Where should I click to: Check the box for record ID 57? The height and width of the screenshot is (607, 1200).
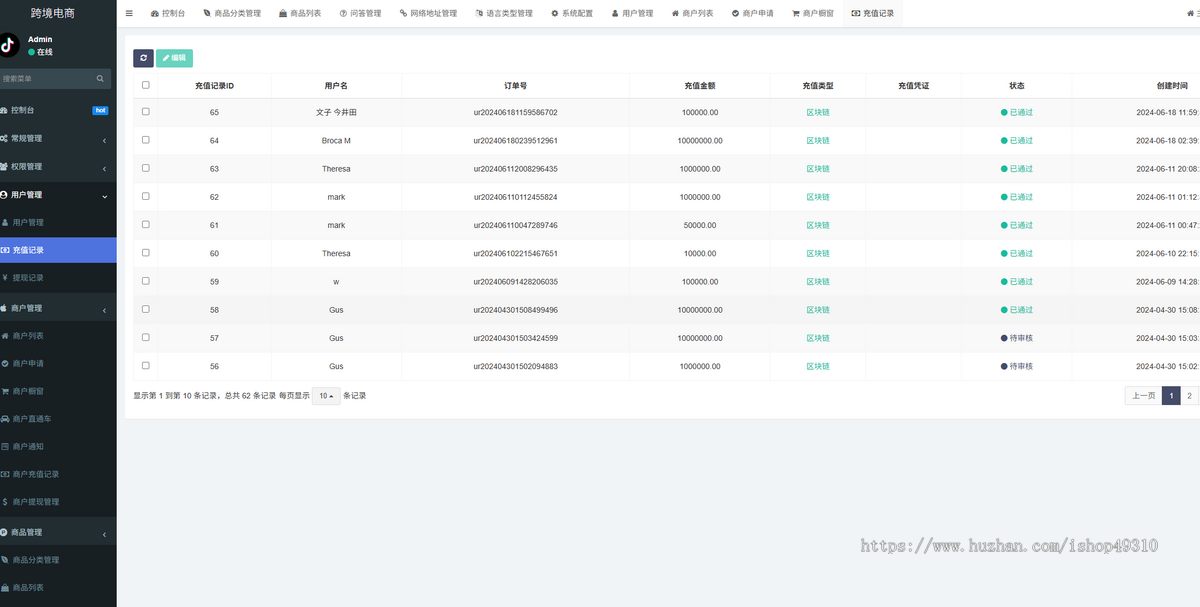point(145,338)
